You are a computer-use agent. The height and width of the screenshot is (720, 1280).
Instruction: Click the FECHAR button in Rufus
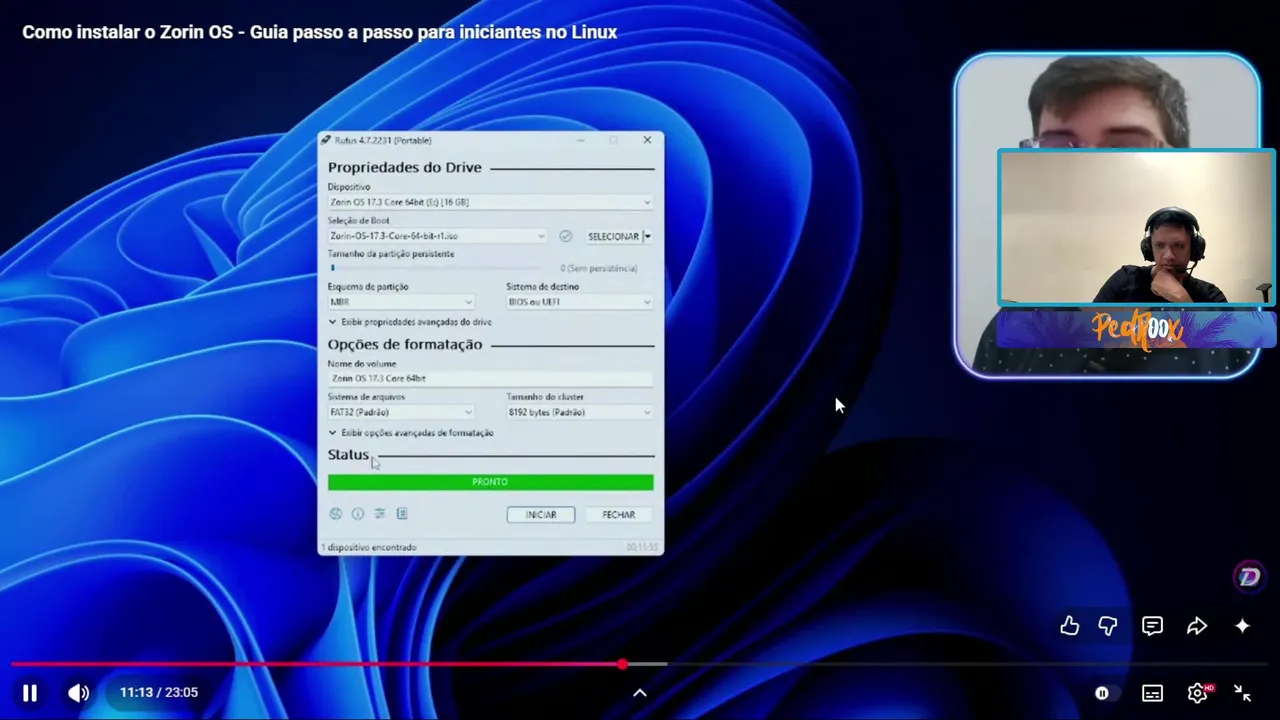point(619,514)
